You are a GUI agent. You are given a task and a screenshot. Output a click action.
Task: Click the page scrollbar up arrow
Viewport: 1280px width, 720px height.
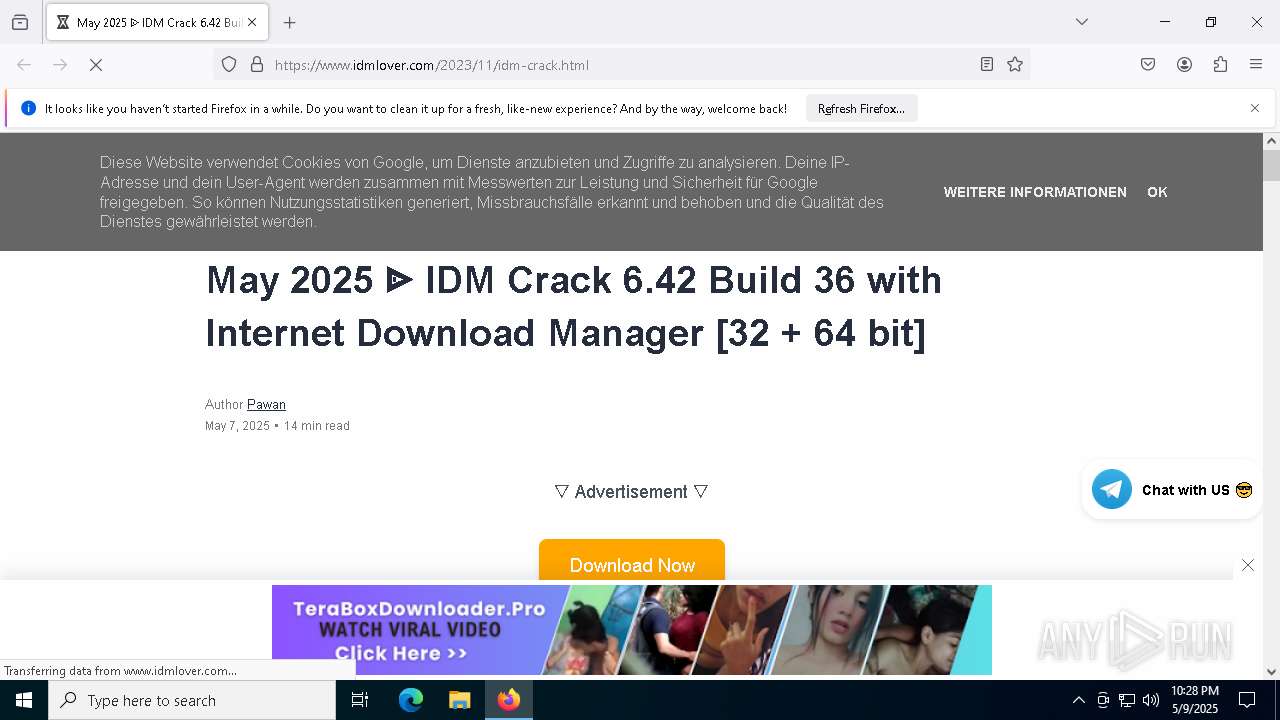click(x=1271, y=141)
